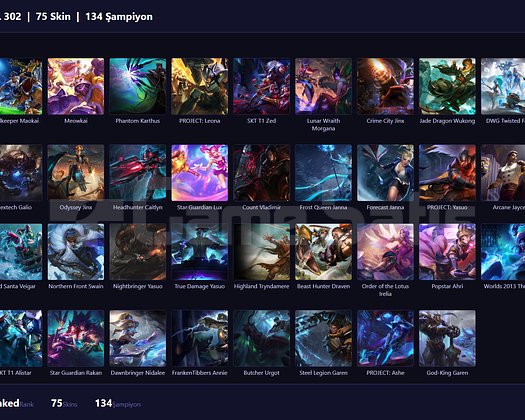The image size is (525, 420).
Task: Select the God-King Garen skin thumbnail
Action: click(447, 338)
